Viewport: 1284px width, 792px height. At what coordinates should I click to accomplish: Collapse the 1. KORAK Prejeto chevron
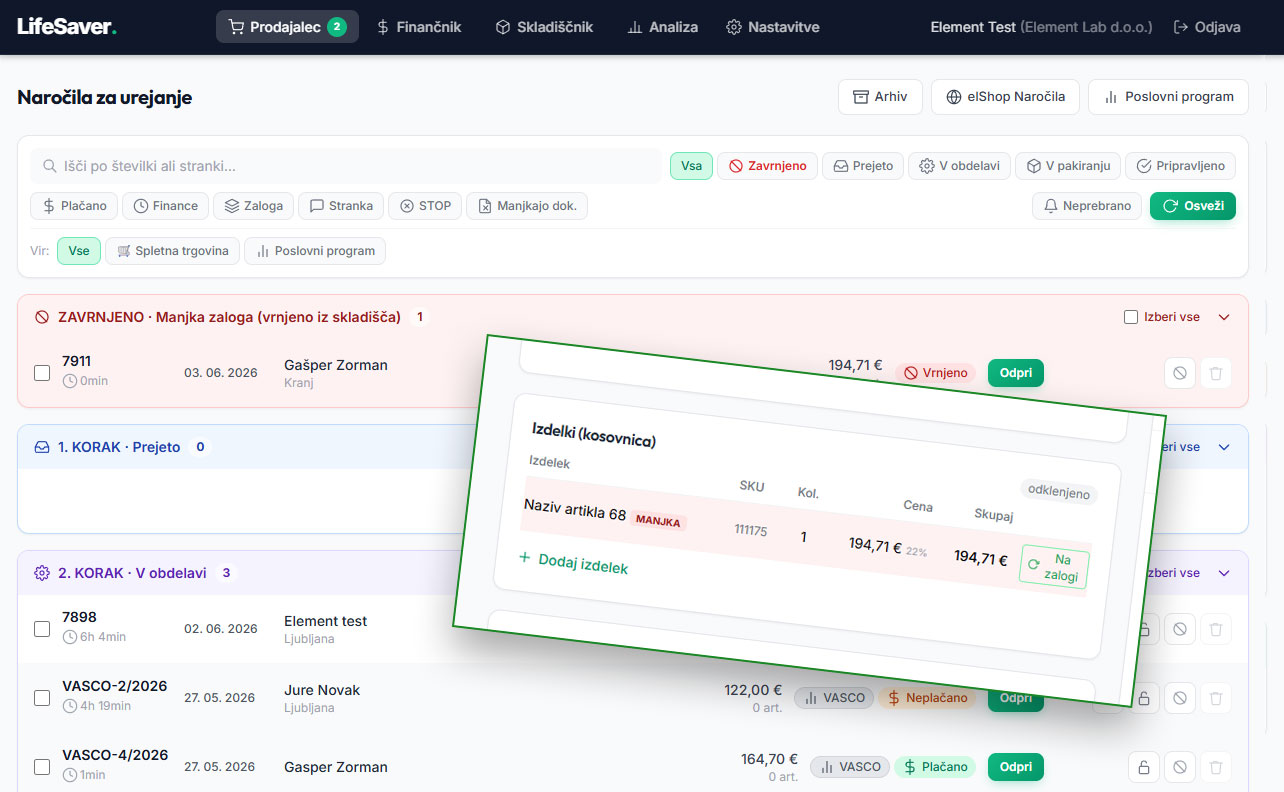click(1224, 447)
